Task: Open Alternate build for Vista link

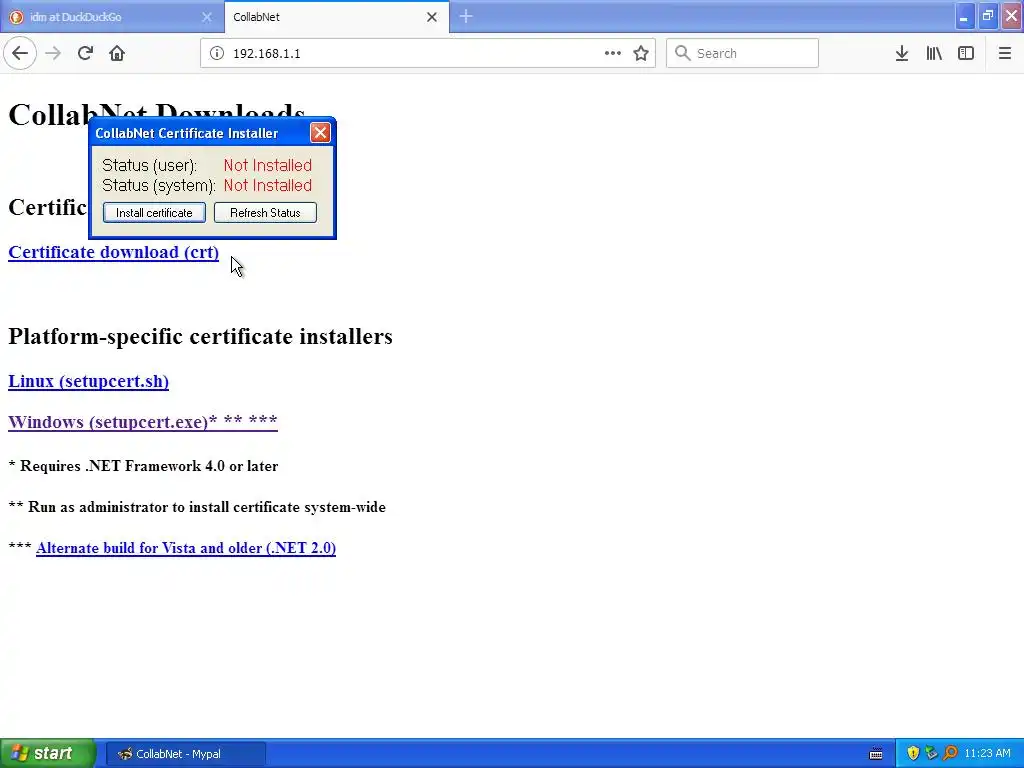Action: tap(186, 548)
